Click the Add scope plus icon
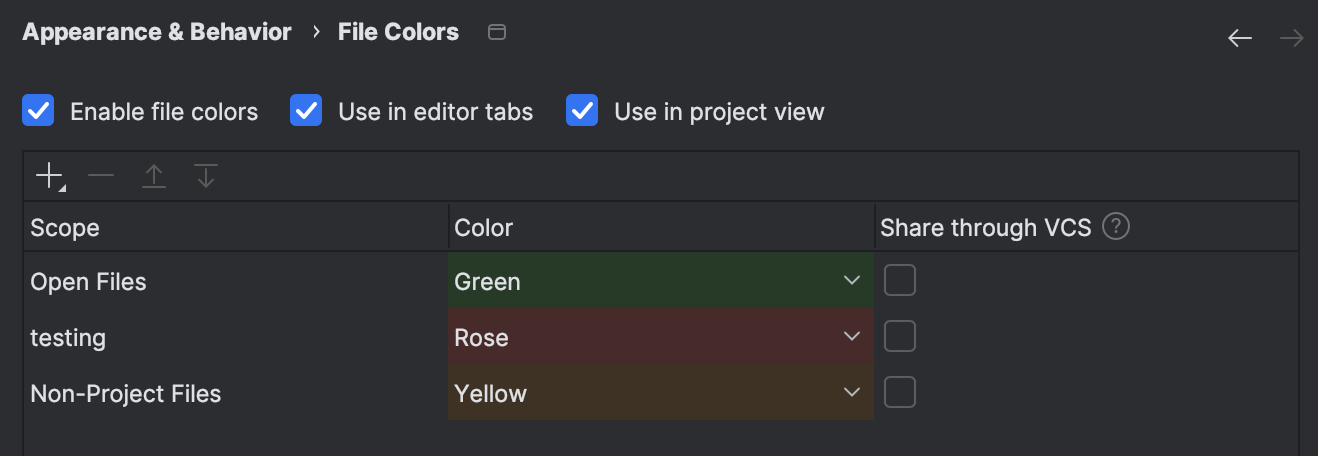This screenshot has height=456, width=1318. tap(49, 177)
